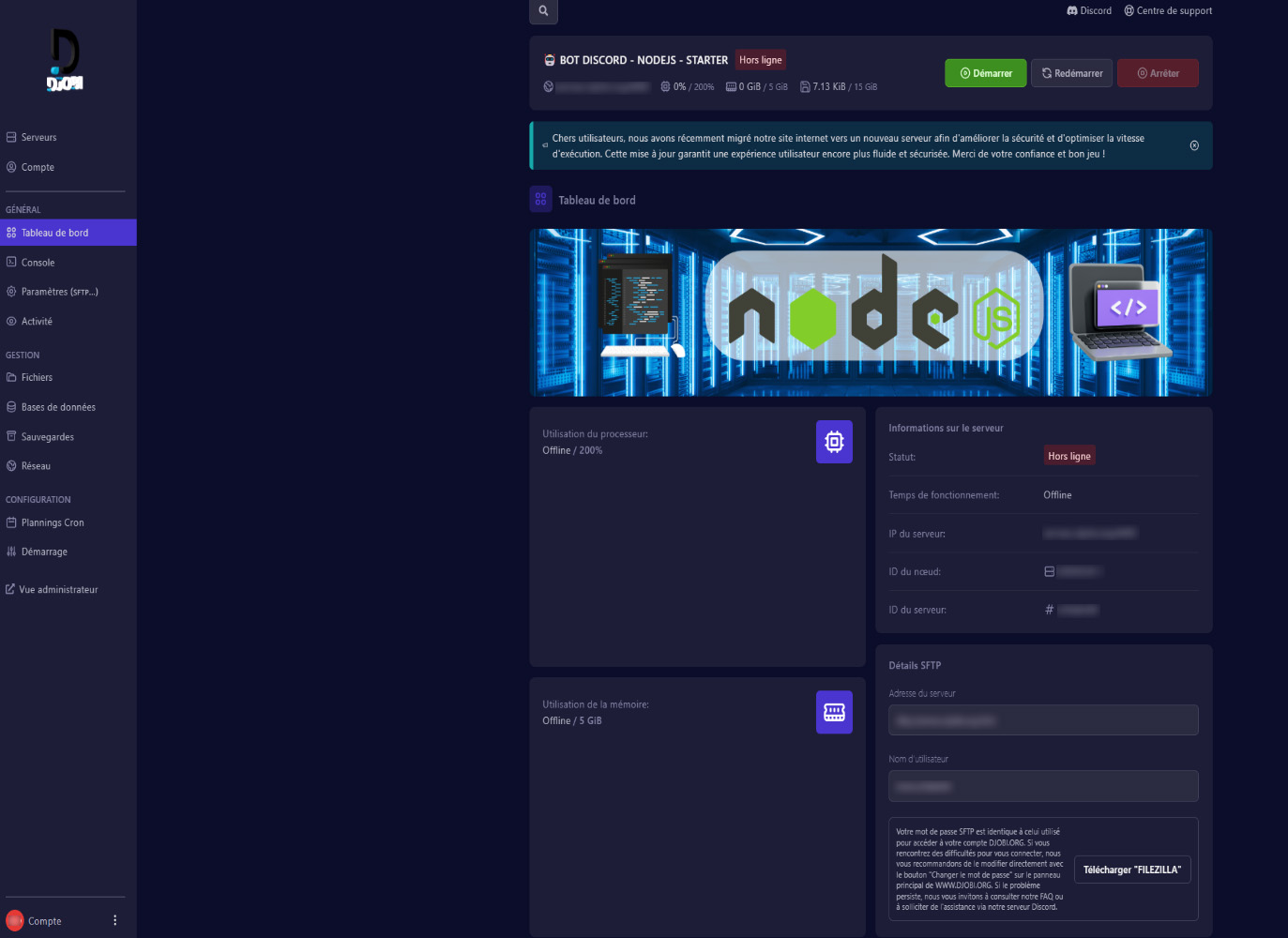Click the Console sidebar icon
This screenshot has height=938, width=1288.
pyautogui.click(x=11, y=262)
